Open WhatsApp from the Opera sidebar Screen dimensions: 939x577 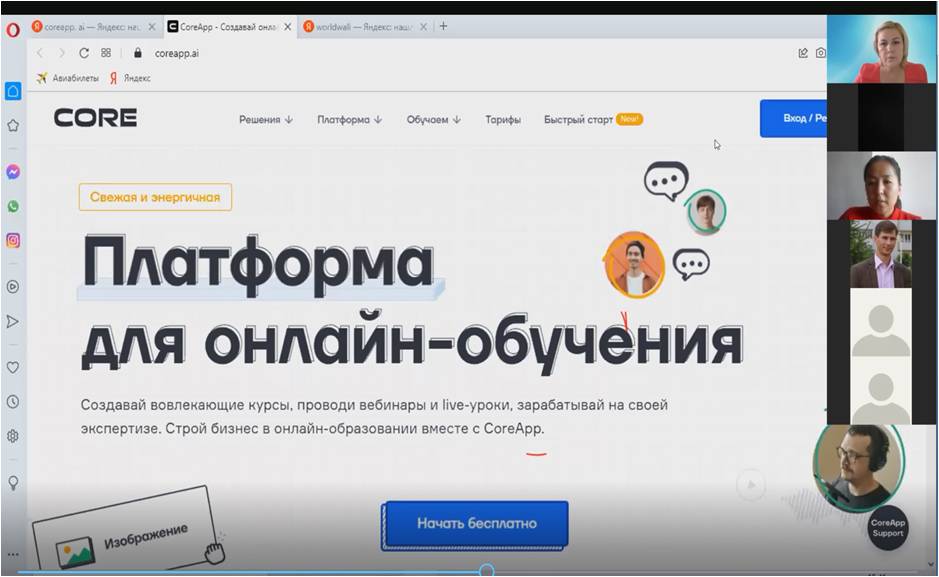pos(13,206)
